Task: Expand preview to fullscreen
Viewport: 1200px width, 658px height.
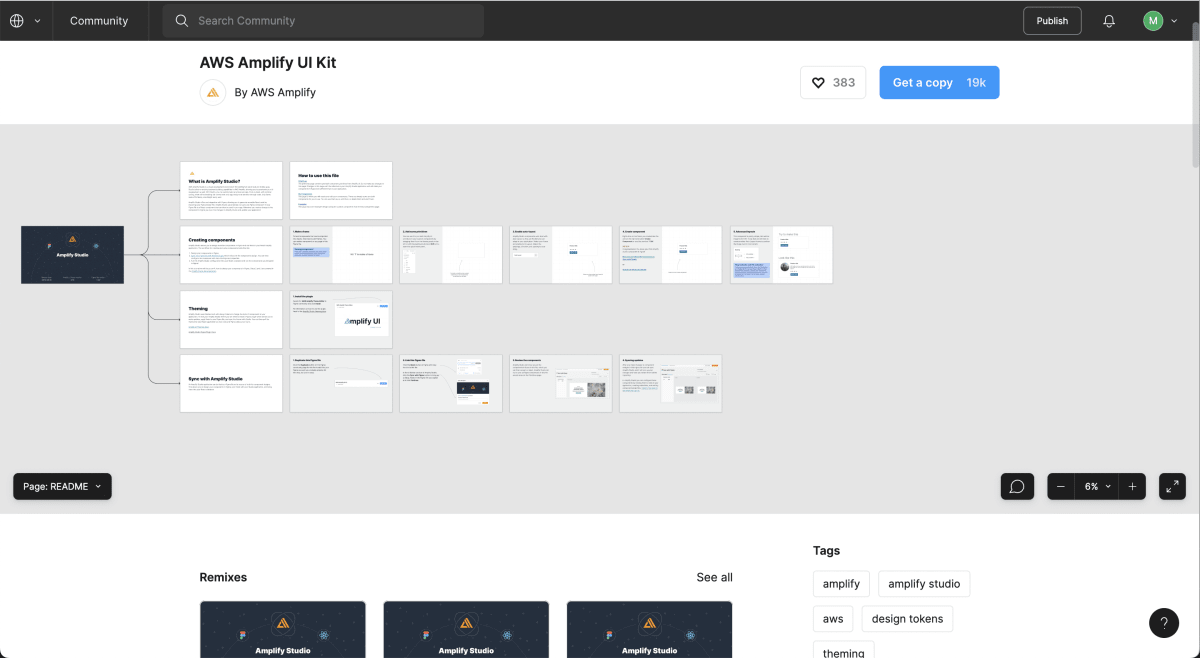Action: point(1172,487)
